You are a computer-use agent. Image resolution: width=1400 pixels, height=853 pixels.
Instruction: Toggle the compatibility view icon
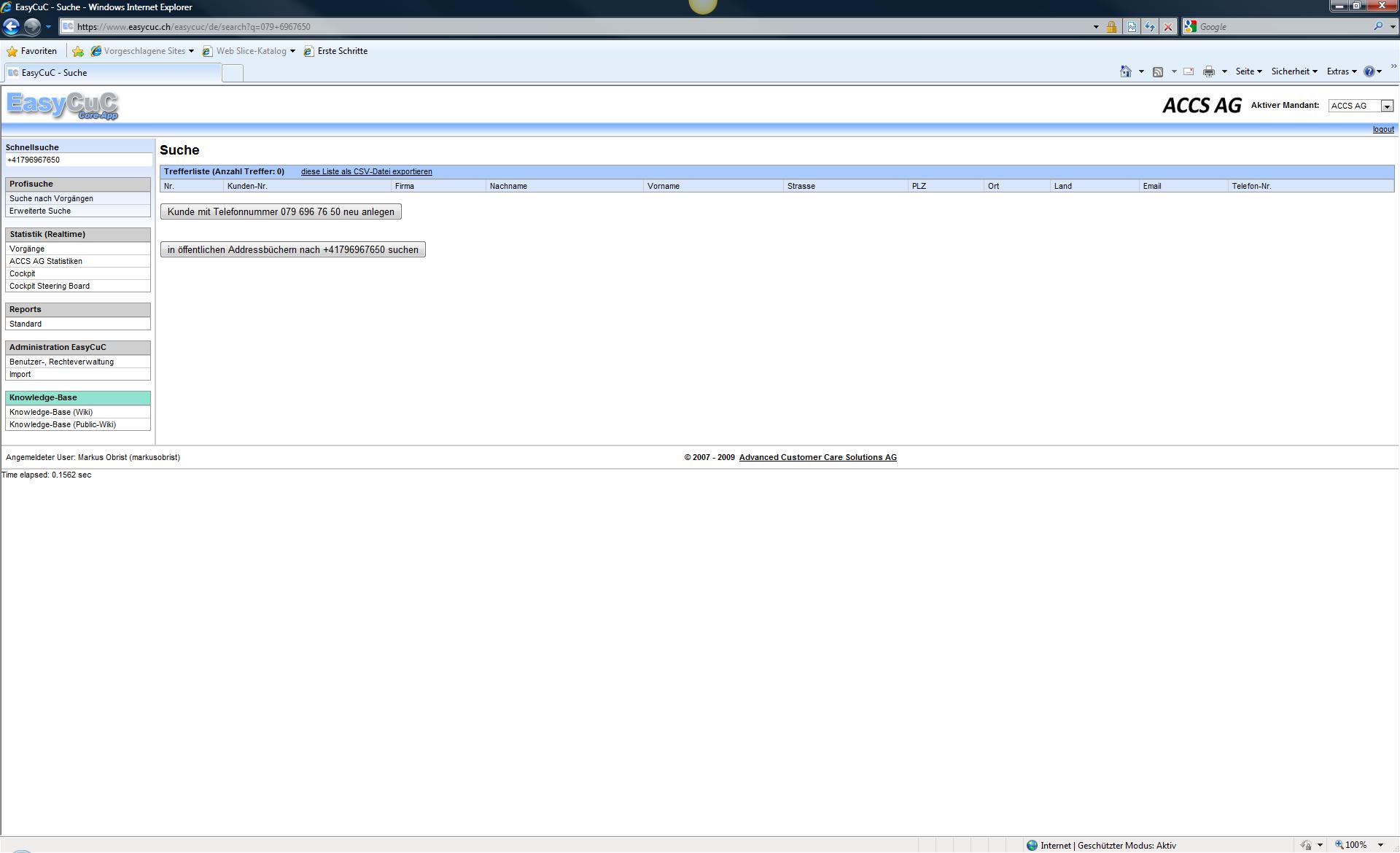coord(1132,27)
